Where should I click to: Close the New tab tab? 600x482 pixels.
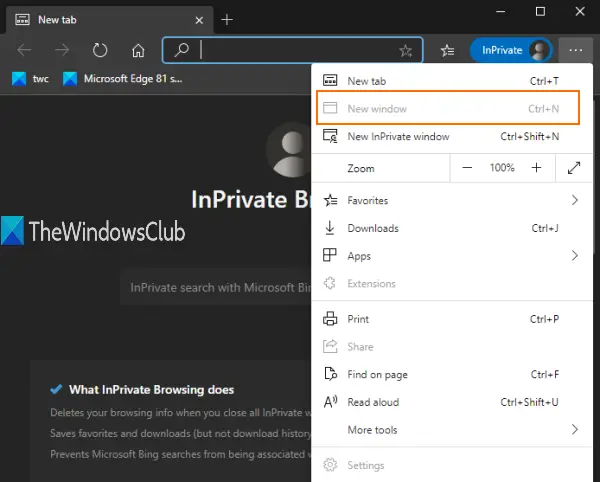point(199,20)
